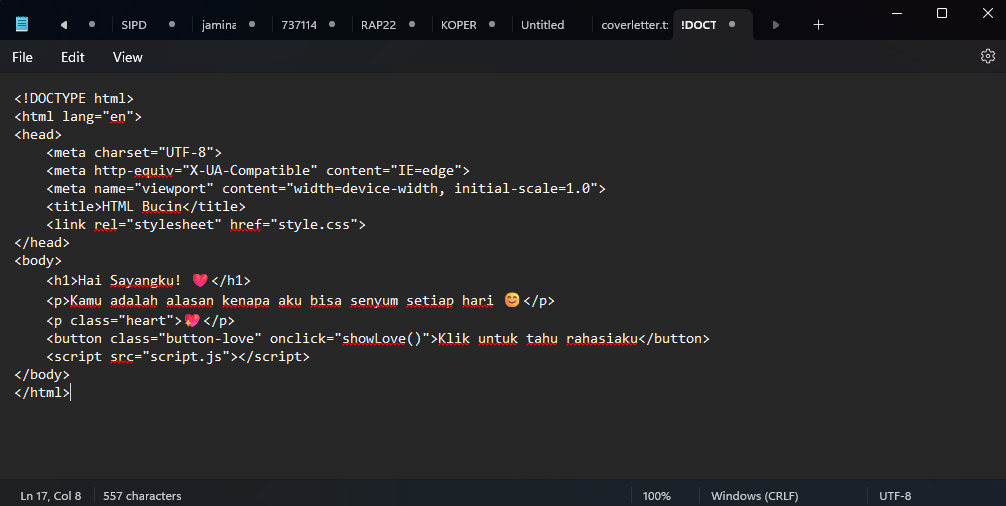Click the closing </head> tag line

pyautogui.click(x=42, y=242)
